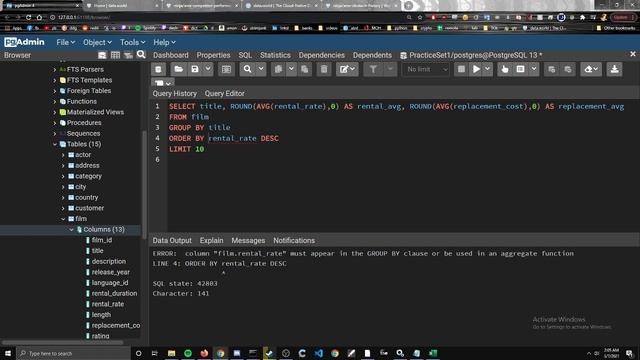Click the Copy icon in the query toolbar
This screenshot has width=640, height=360.
pos(278,69)
